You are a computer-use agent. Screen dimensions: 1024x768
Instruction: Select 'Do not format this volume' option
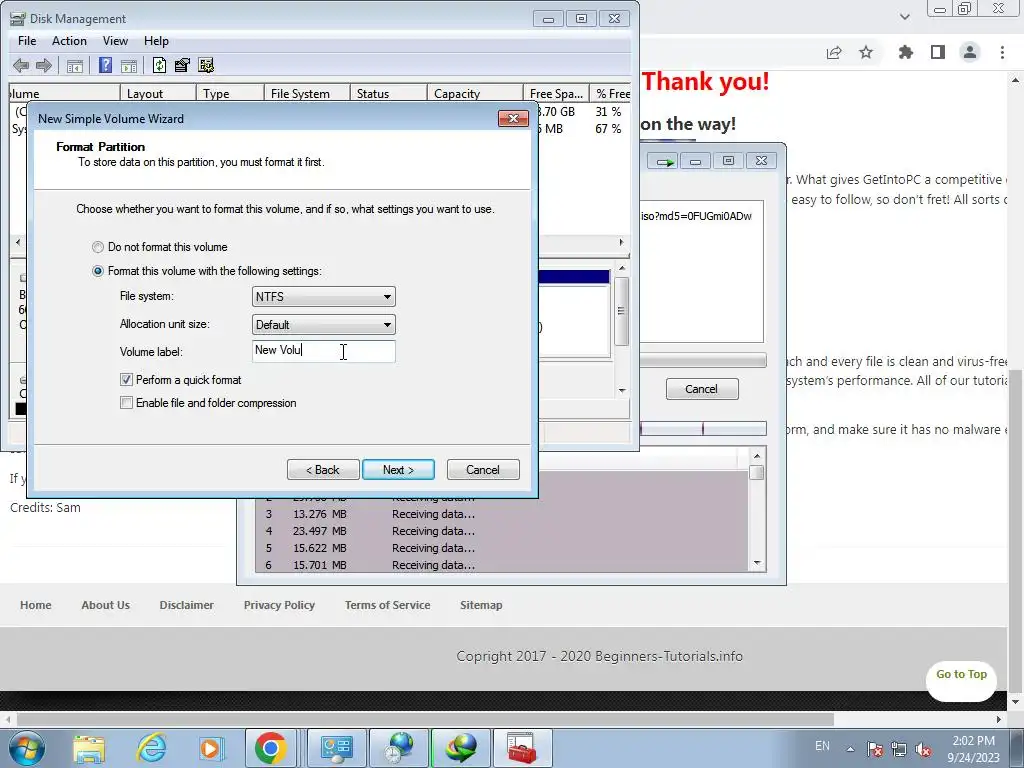(159, 247)
